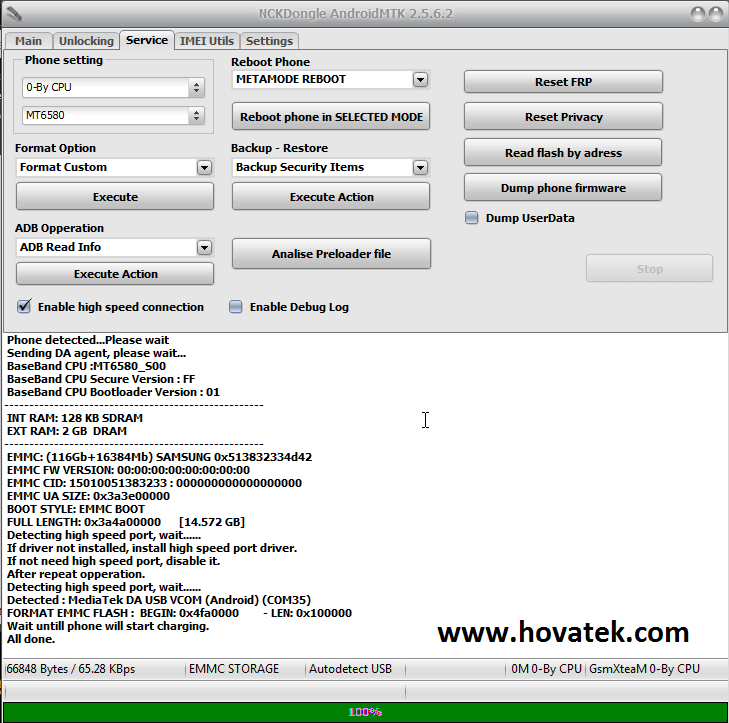Image resolution: width=729 pixels, height=723 pixels.
Task: Click the 'INT RAM: 128 KB SDRAM' log line
Action: point(75,418)
